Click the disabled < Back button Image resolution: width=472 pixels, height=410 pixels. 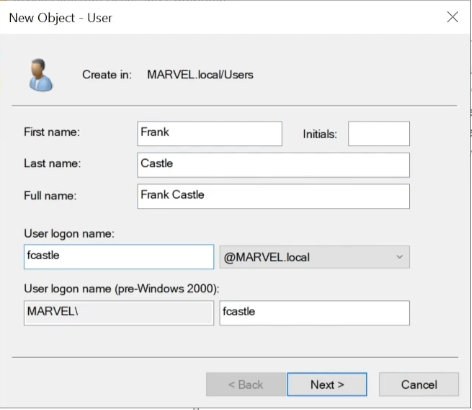(x=246, y=384)
